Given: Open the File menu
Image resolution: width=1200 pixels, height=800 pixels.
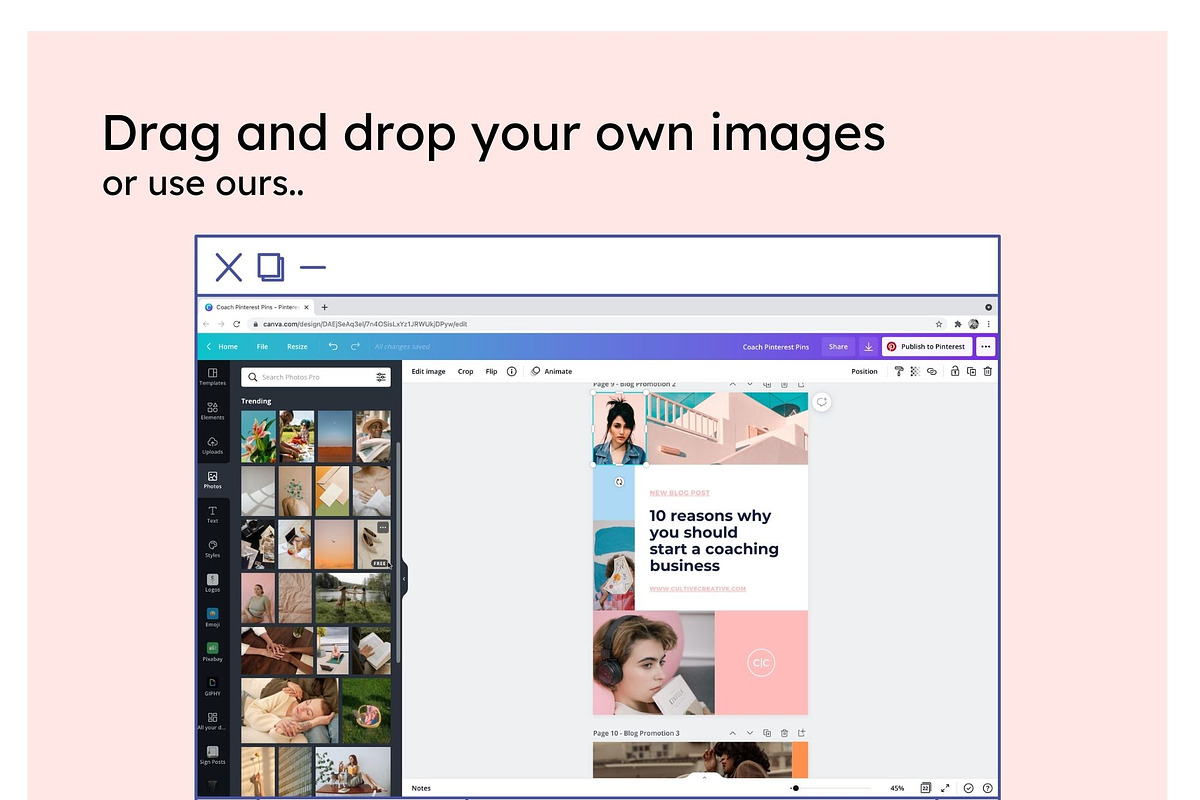Looking at the screenshot, I should tap(262, 347).
